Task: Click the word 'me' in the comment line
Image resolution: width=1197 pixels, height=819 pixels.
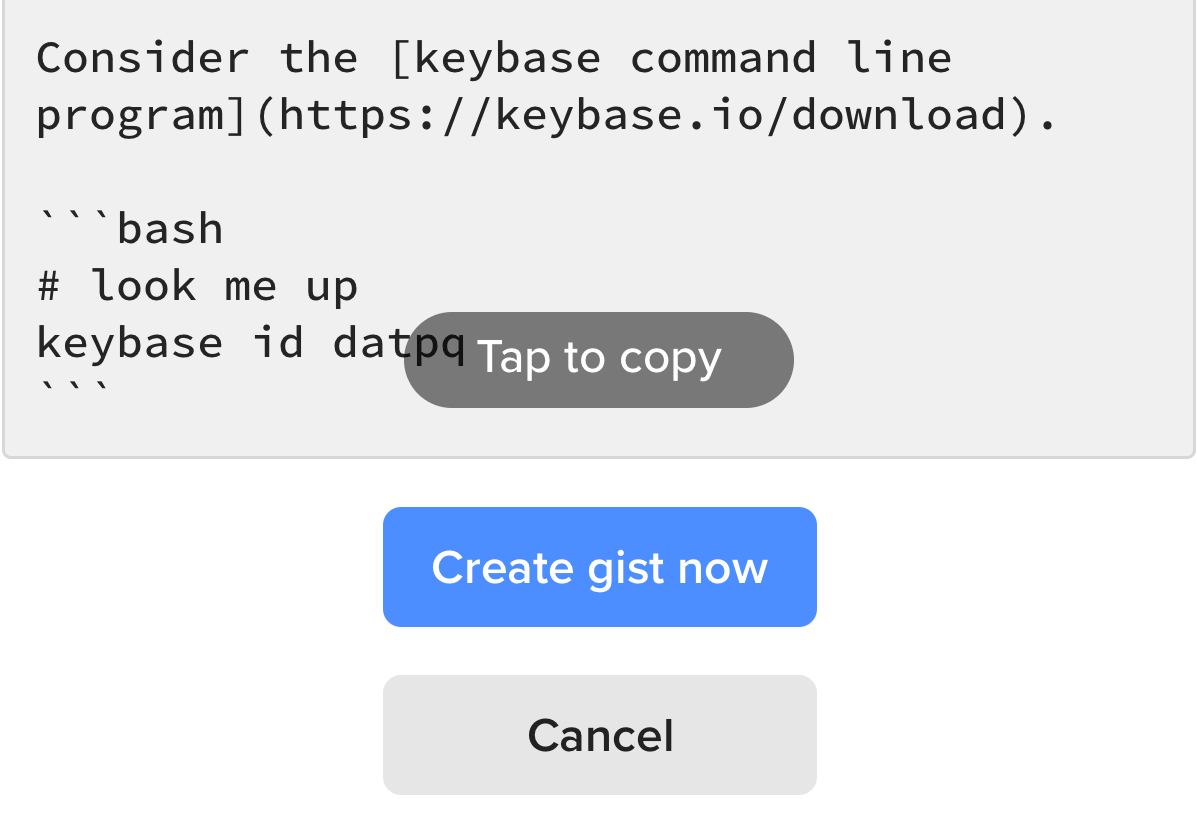Action: click(x=250, y=287)
